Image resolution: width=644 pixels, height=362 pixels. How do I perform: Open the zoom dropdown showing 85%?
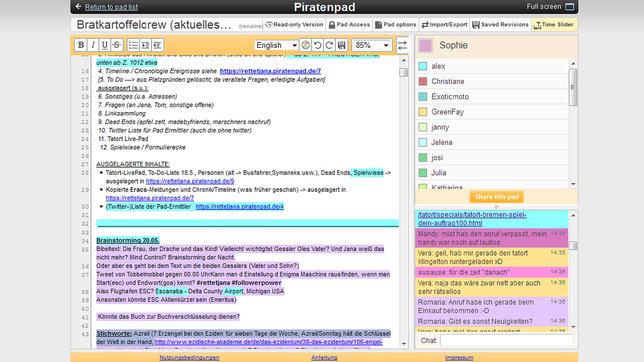point(372,45)
